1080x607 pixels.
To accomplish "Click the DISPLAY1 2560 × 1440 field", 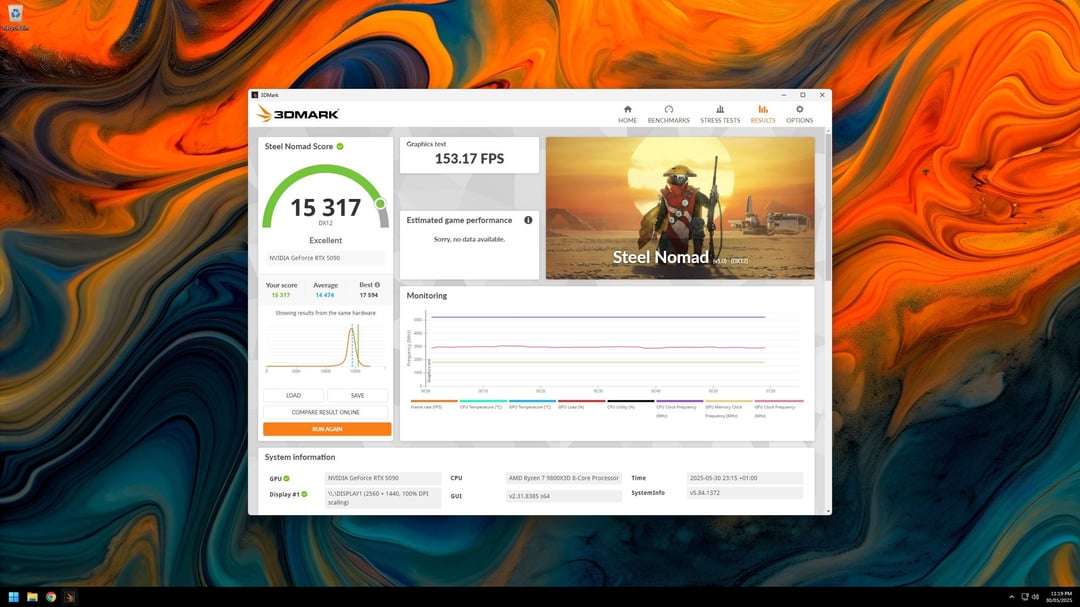I will tap(382, 498).
